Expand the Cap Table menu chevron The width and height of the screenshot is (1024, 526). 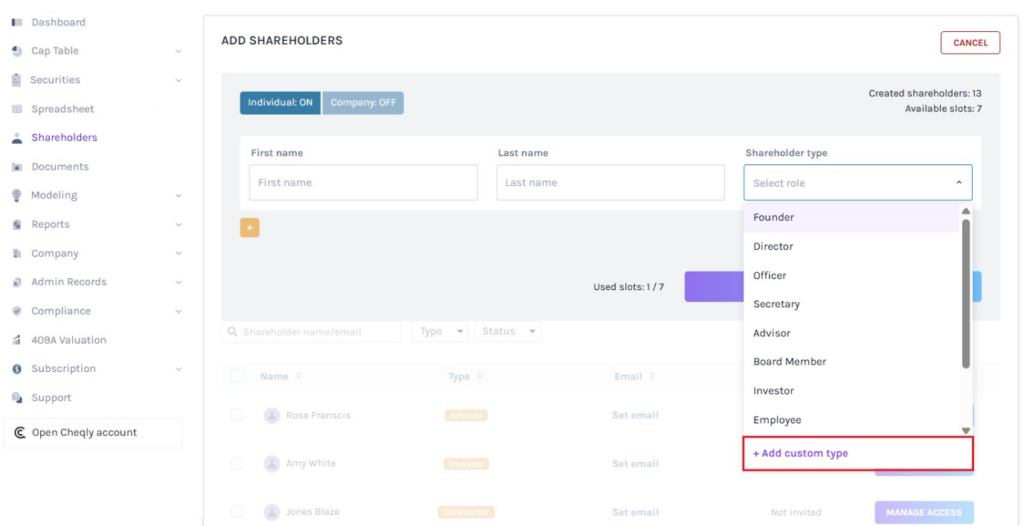[178, 51]
